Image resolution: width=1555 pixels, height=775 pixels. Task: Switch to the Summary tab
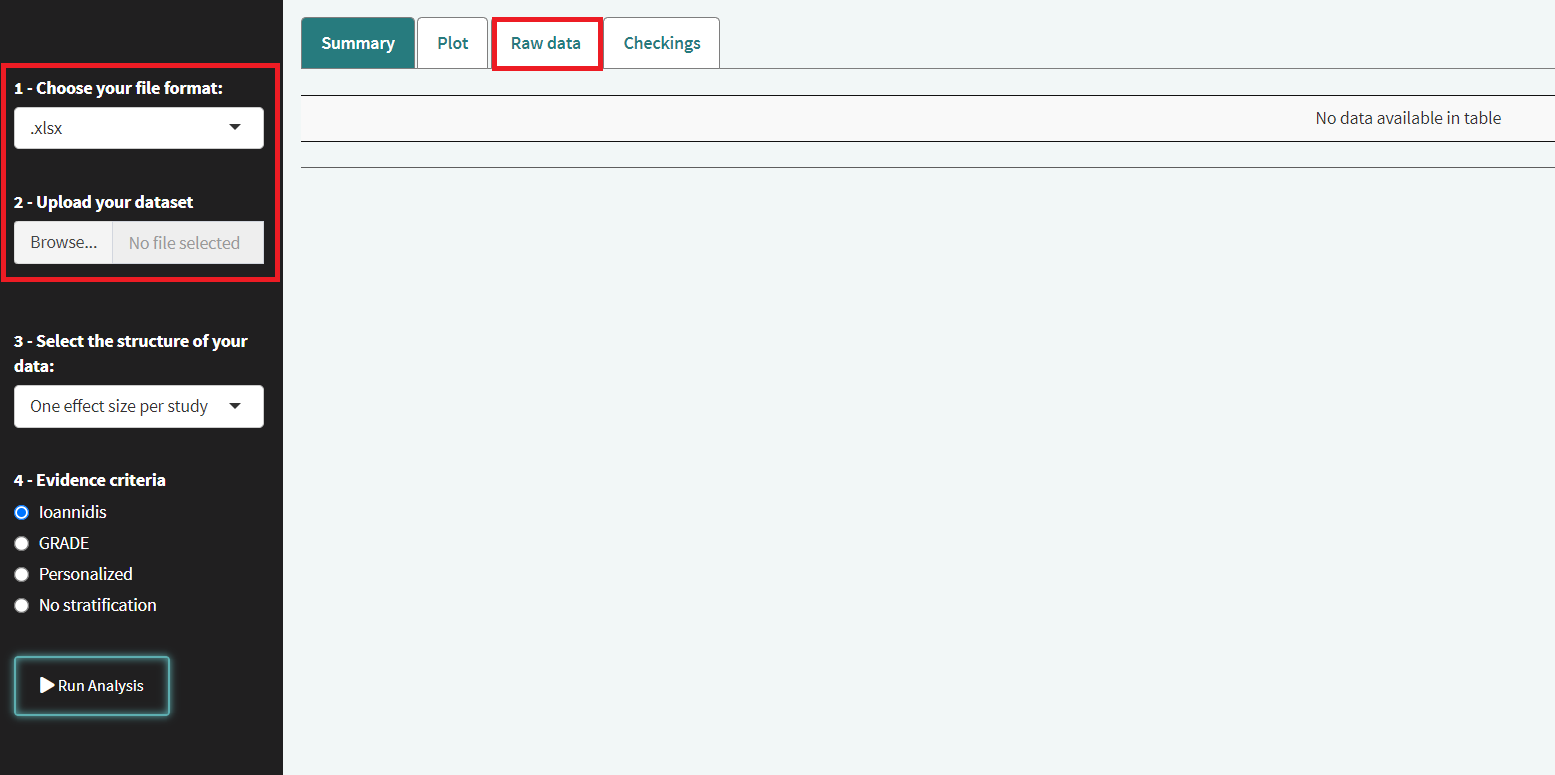pyautogui.click(x=357, y=43)
